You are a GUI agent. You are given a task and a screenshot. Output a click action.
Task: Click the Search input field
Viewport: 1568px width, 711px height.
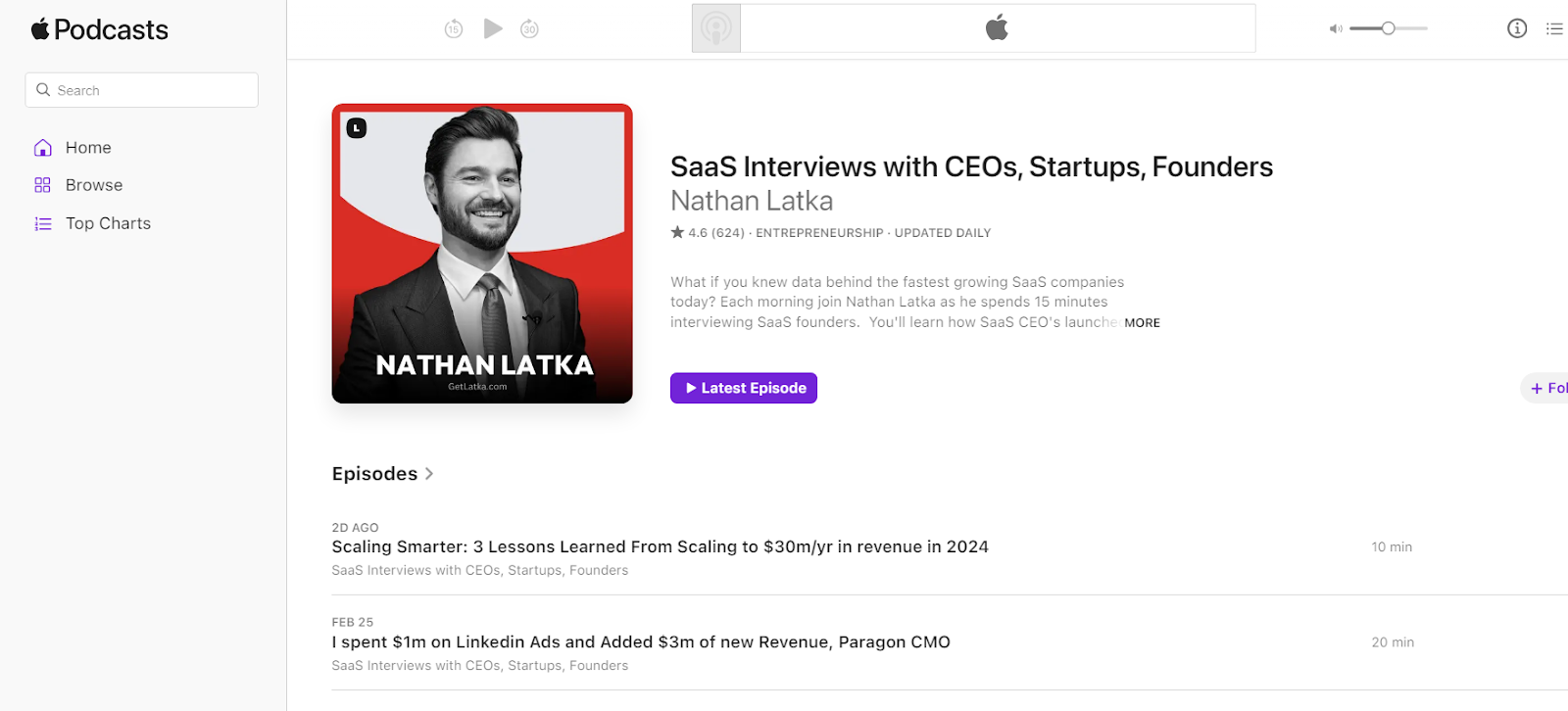pyautogui.click(x=142, y=90)
